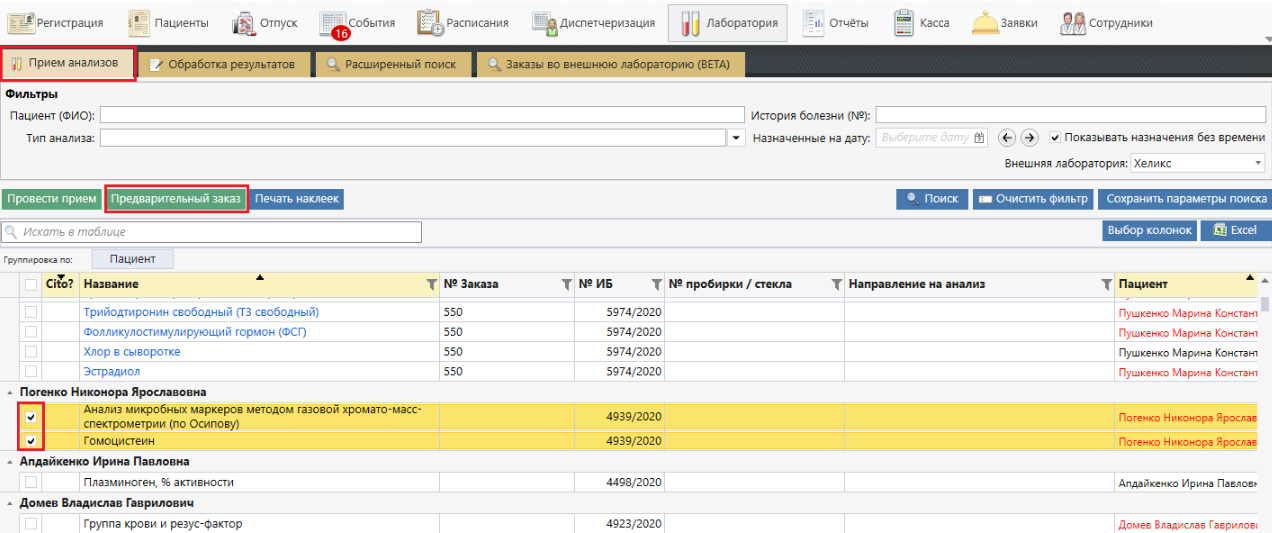Open the calendar date picker icon
The image size is (1272, 533).
pos(979,138)
